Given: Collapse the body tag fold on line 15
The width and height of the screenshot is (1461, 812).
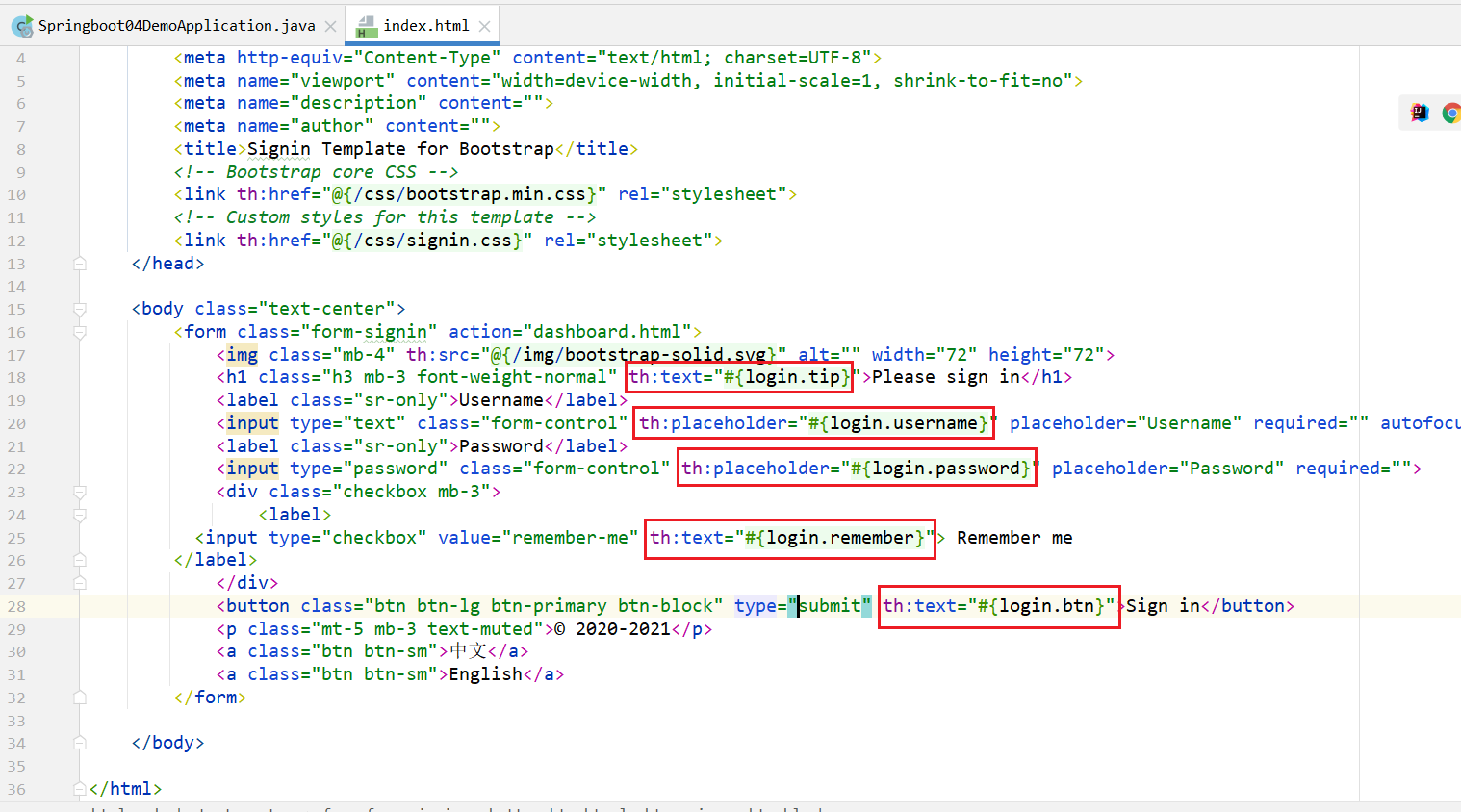Looking at the screenshot, I should pyautogui.click(x=80, y=309).
